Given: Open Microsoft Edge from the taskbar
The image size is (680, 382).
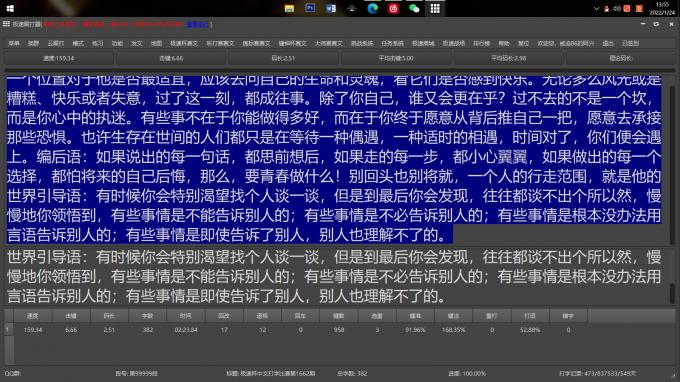Looking at the screenshot, I should click(x=373, y=8).
